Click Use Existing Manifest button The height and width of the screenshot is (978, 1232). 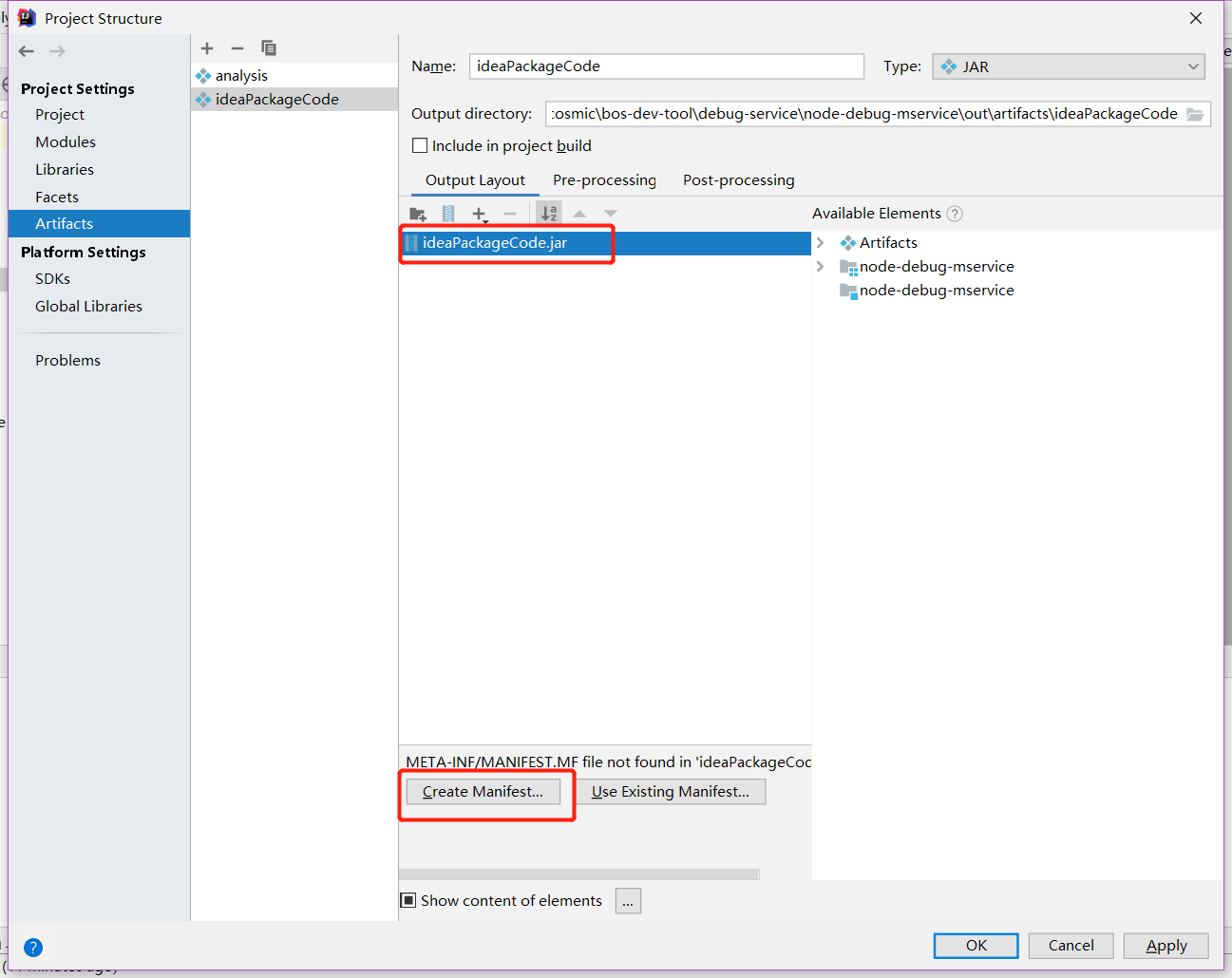tap(671, 792)
